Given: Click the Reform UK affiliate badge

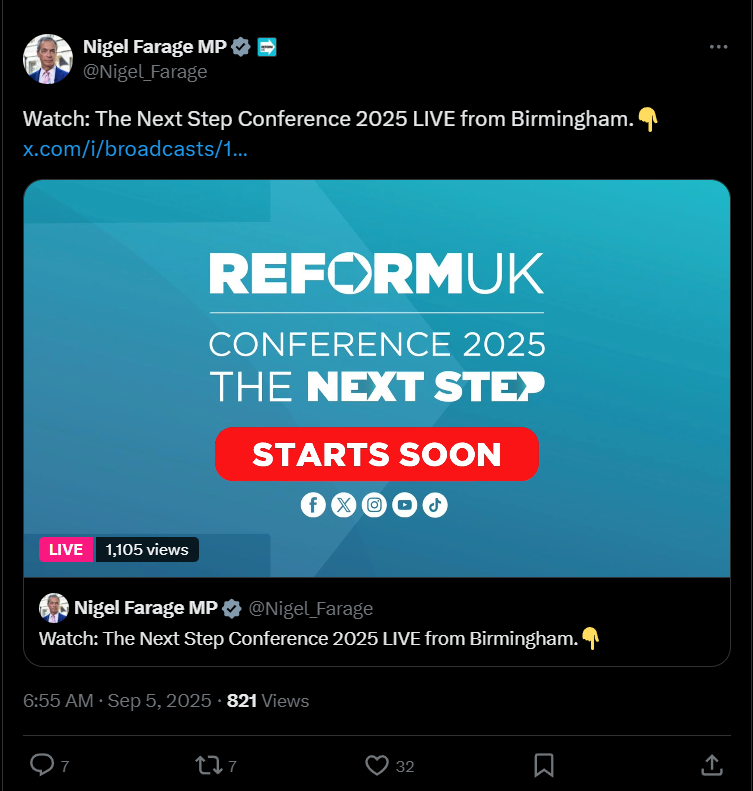Looking at the screenshot, I should pos(267,47).
